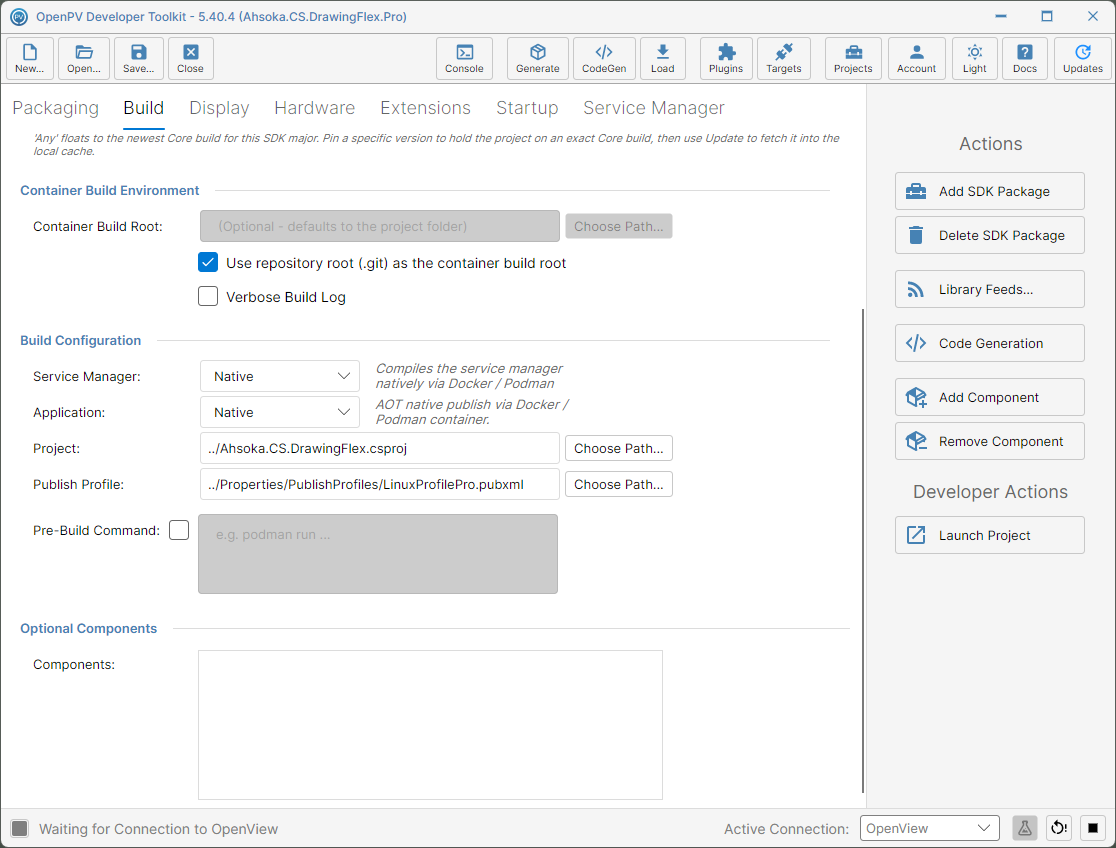This screenshot has height=848, width=1116.
Task: Switch to the Hardware tab
Action: click(315, 108)
